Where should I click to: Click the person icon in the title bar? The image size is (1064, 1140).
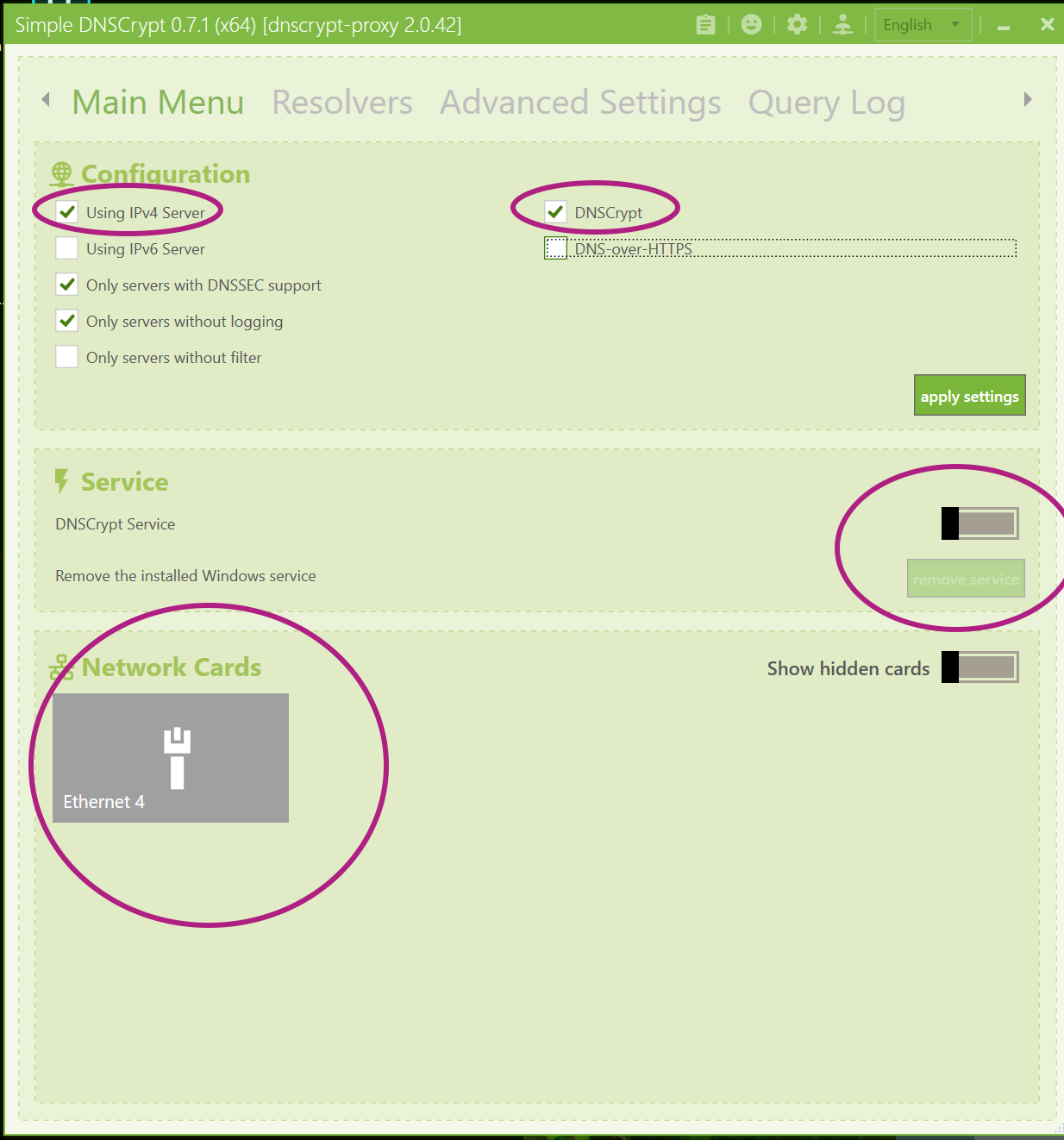tap(843, 24)
